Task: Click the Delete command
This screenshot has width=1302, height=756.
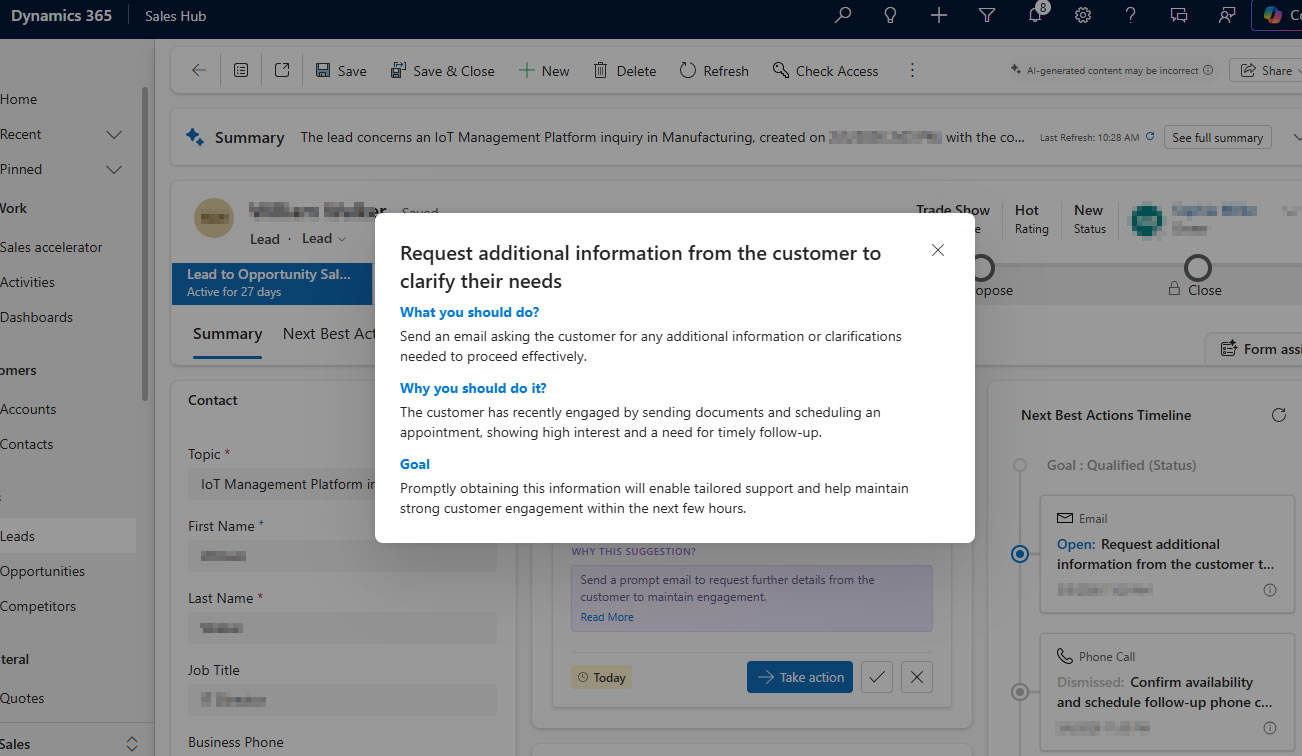Action: [x=625, y=71]
